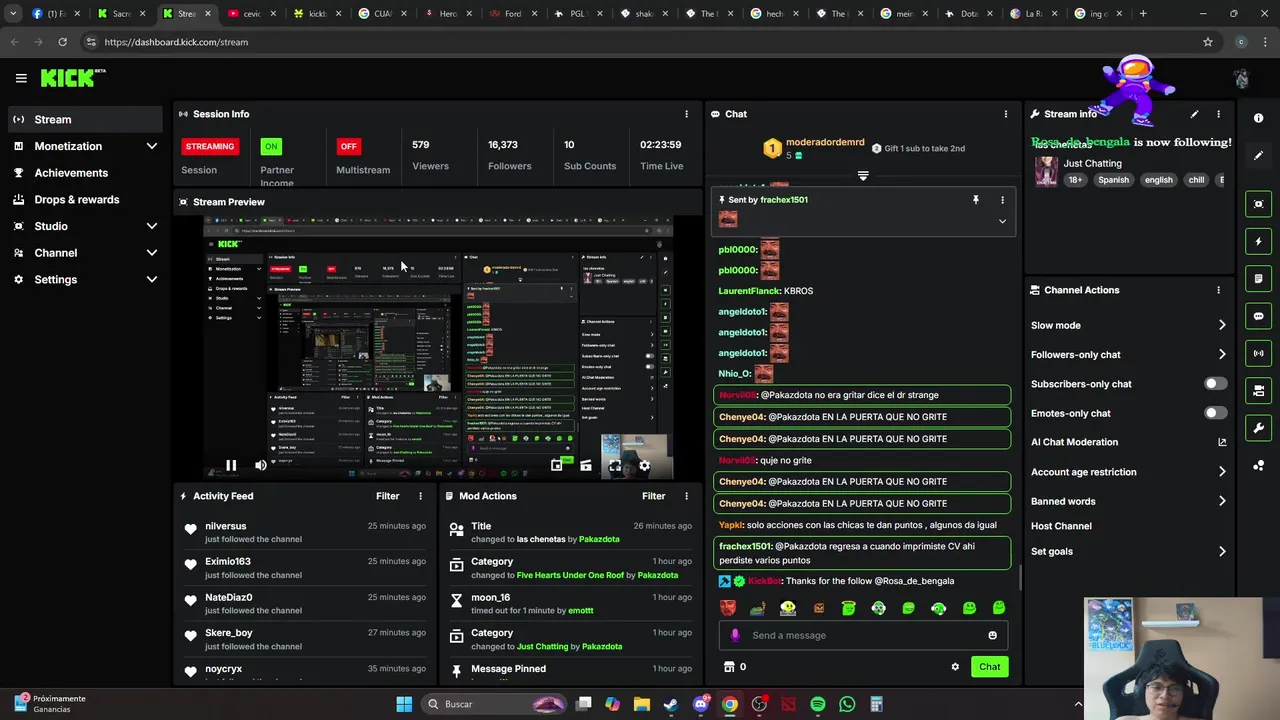
Task: Mute the stream preview volume
Action: pos(261,465)
